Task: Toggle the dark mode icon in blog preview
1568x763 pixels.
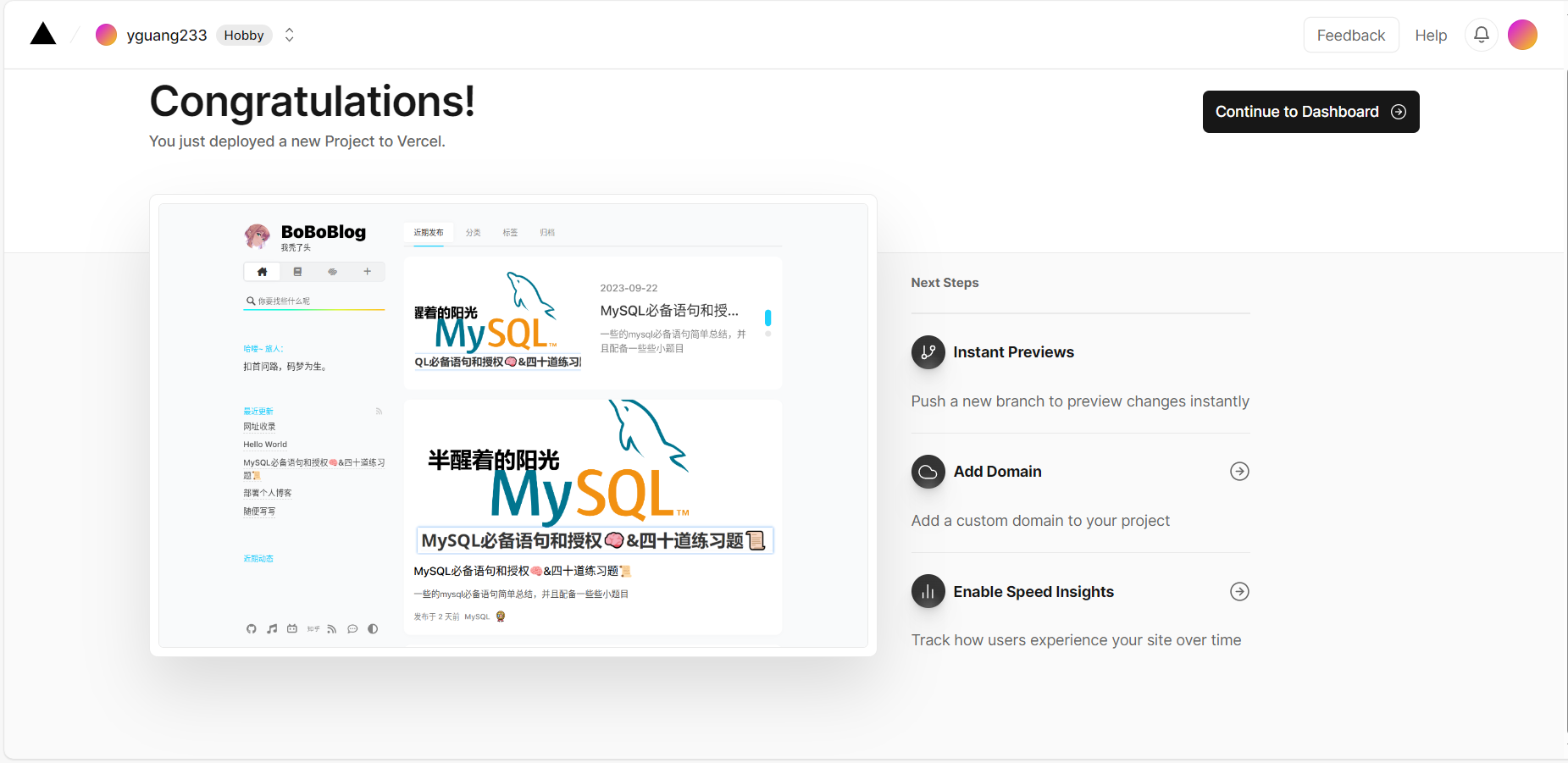Action: [x=373, y=629]
